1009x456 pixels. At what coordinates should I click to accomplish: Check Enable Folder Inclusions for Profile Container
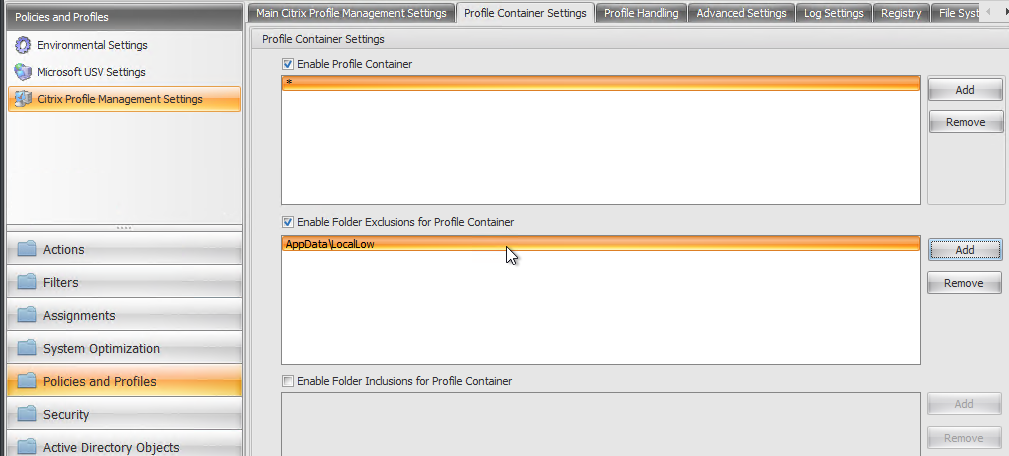pos(288,381)
